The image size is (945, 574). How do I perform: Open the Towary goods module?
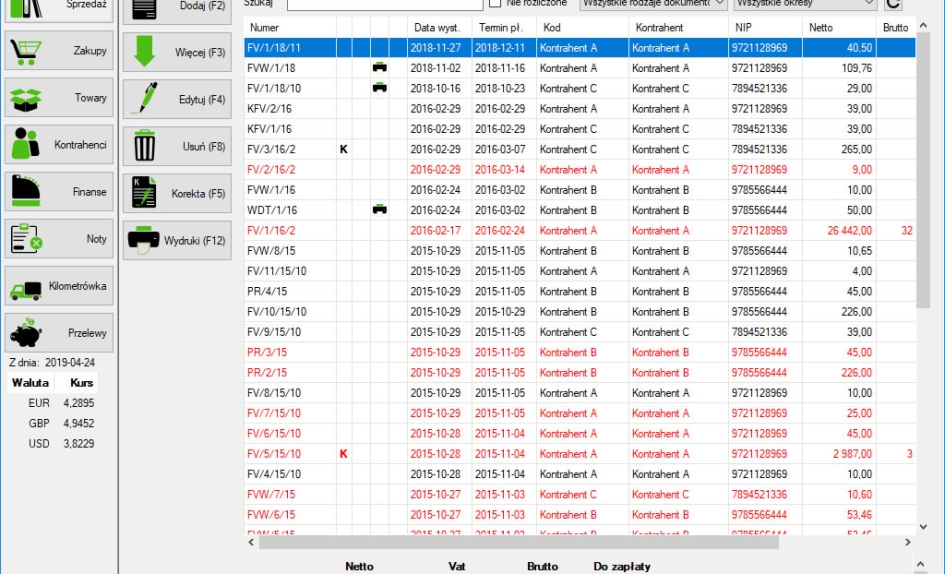click(59, 98)
